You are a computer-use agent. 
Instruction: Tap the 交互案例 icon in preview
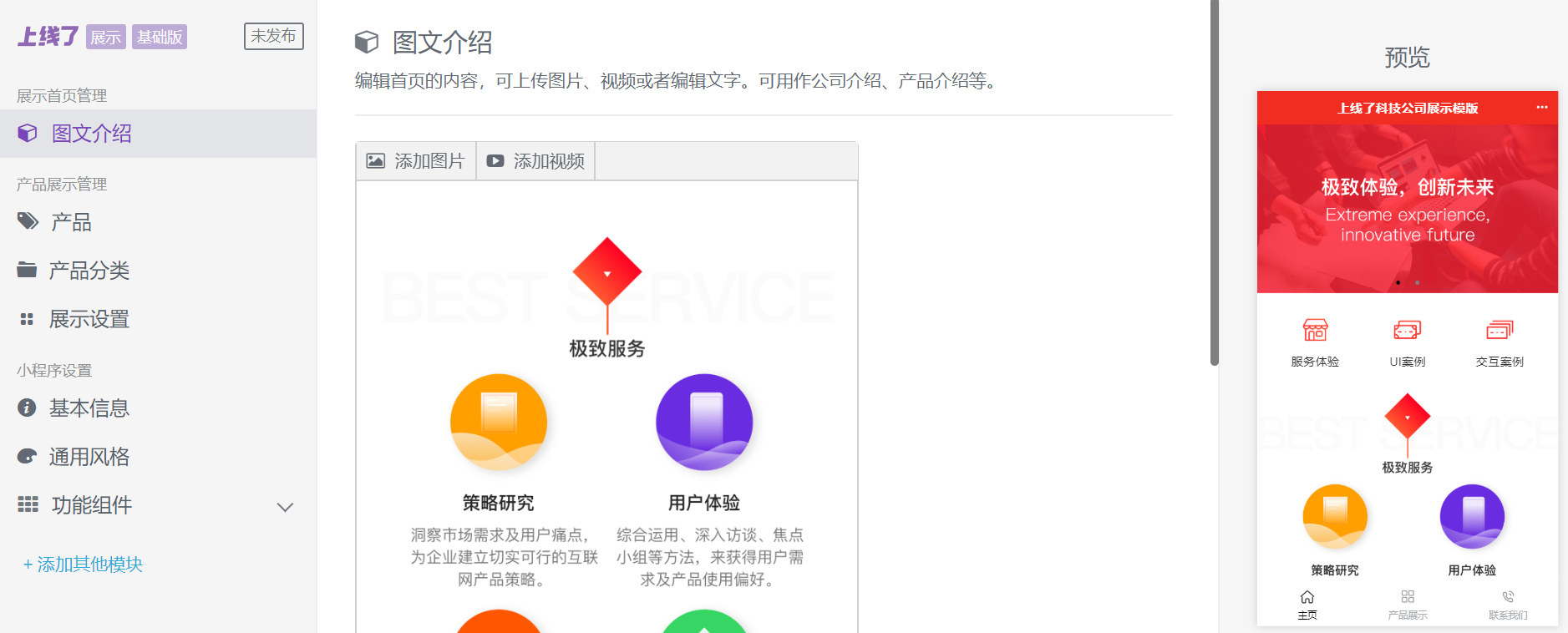(x=1499, y=330)
